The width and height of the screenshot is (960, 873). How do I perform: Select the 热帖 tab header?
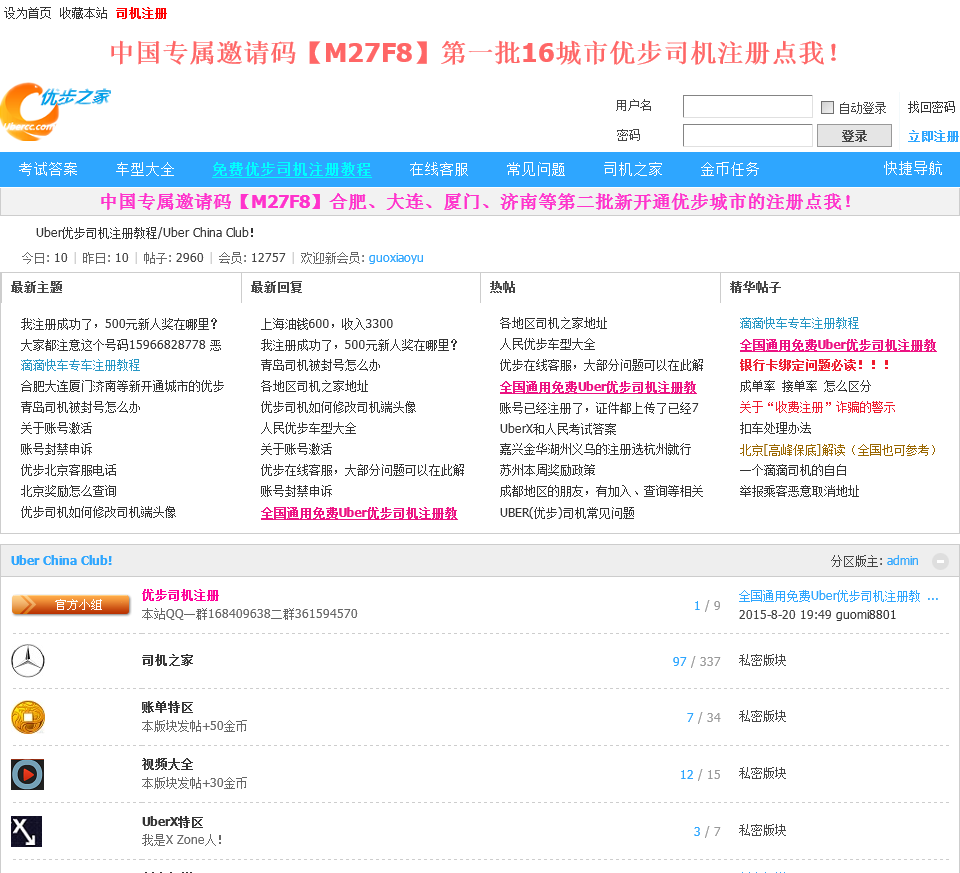503,287
